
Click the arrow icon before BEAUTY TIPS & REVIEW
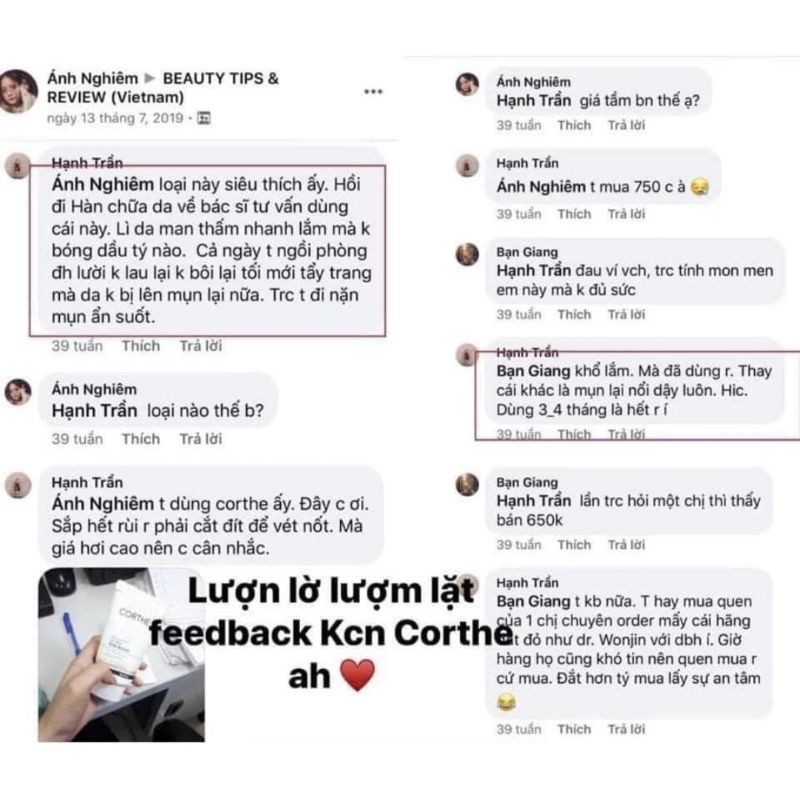150,79
